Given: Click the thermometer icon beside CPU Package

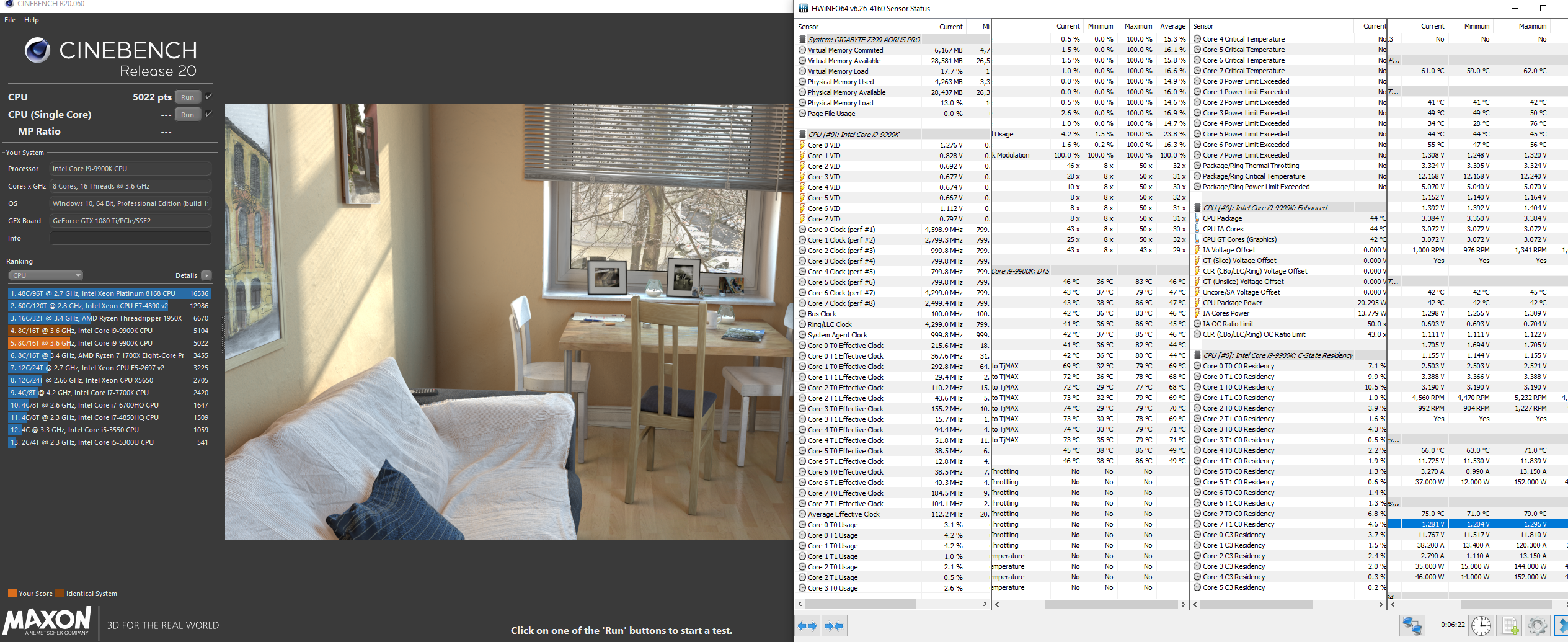Looking at the screenshot, I should (1197, 218).
